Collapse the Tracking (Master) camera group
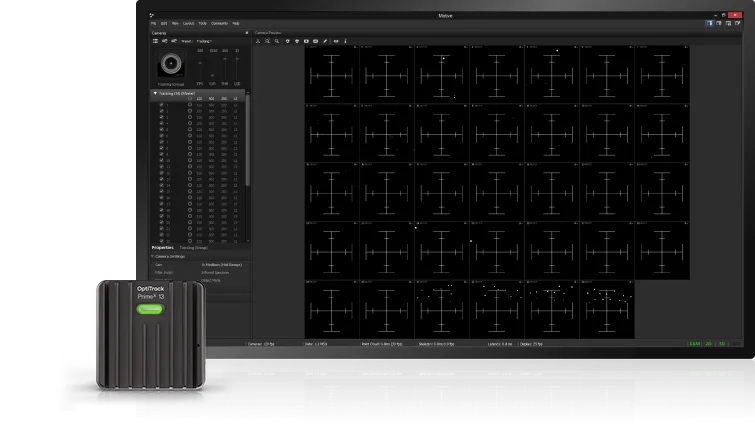 pos(155,93)
